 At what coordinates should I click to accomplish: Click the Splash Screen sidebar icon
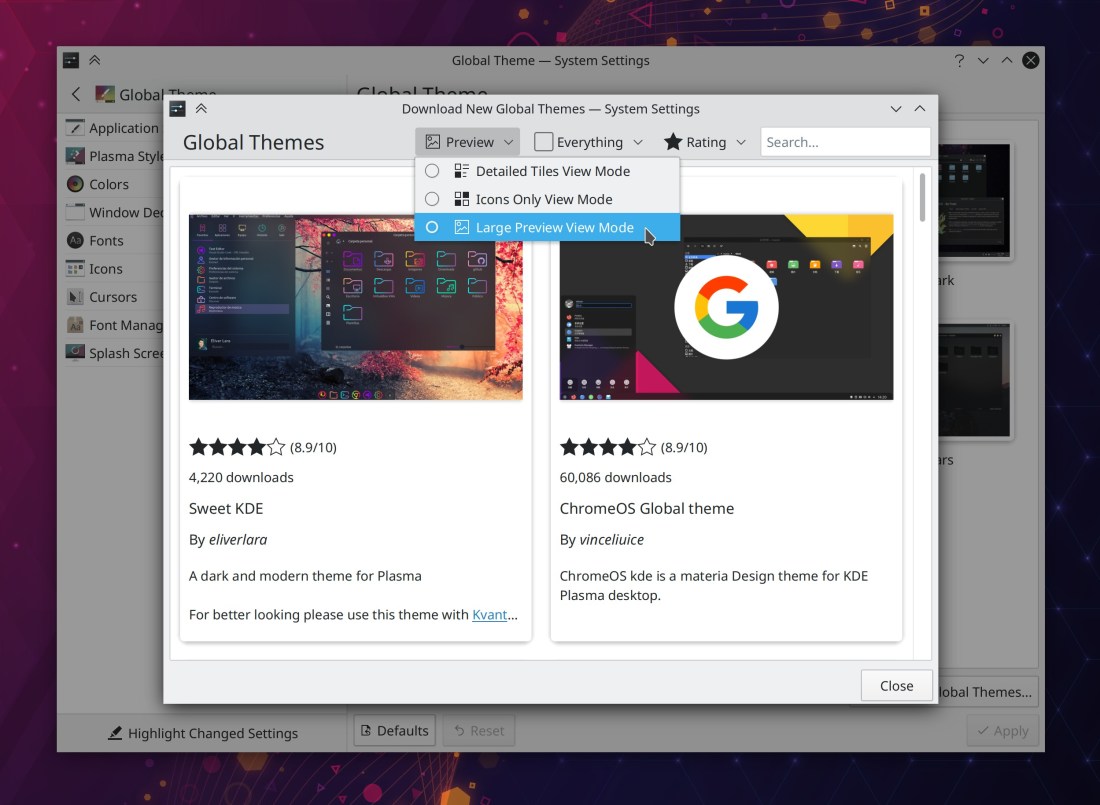tap(75, 353)
